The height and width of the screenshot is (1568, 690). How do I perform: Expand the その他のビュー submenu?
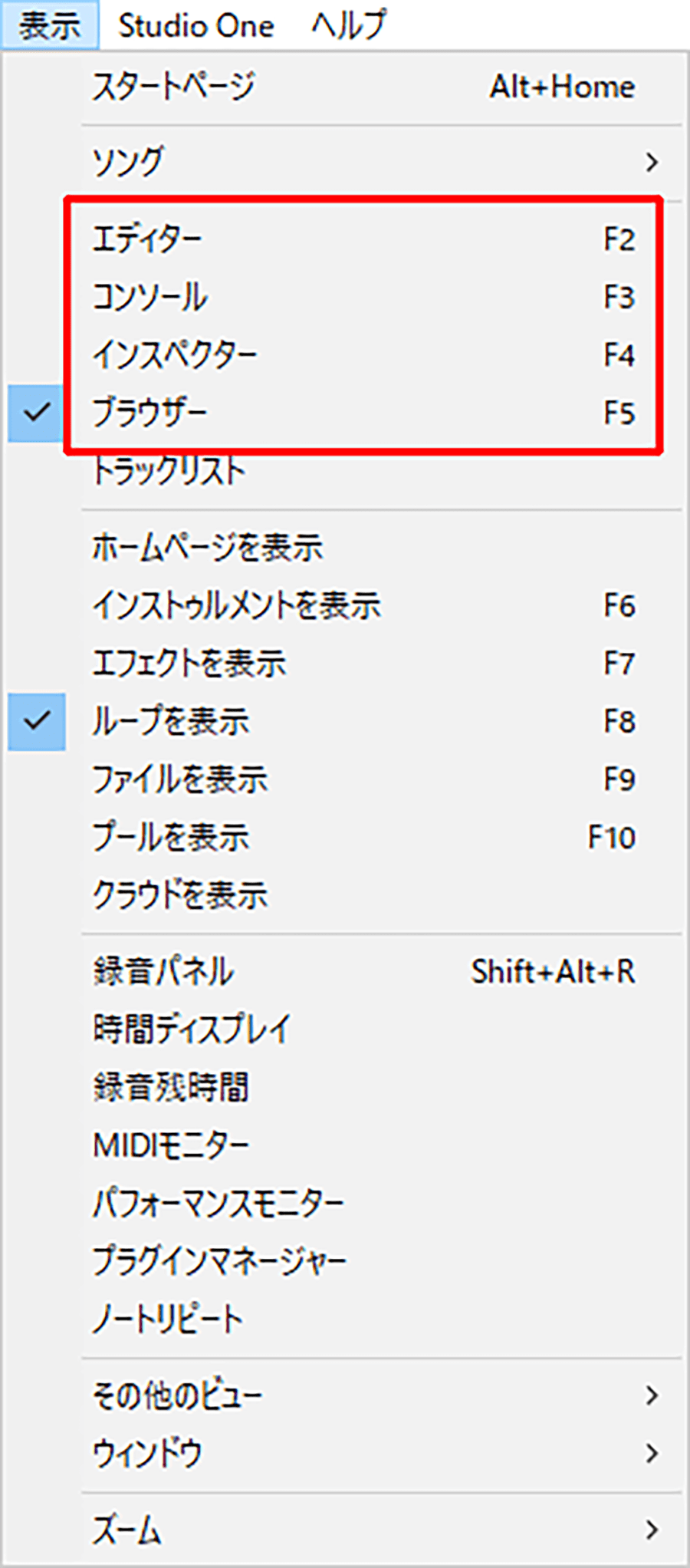coord(345,1395)
